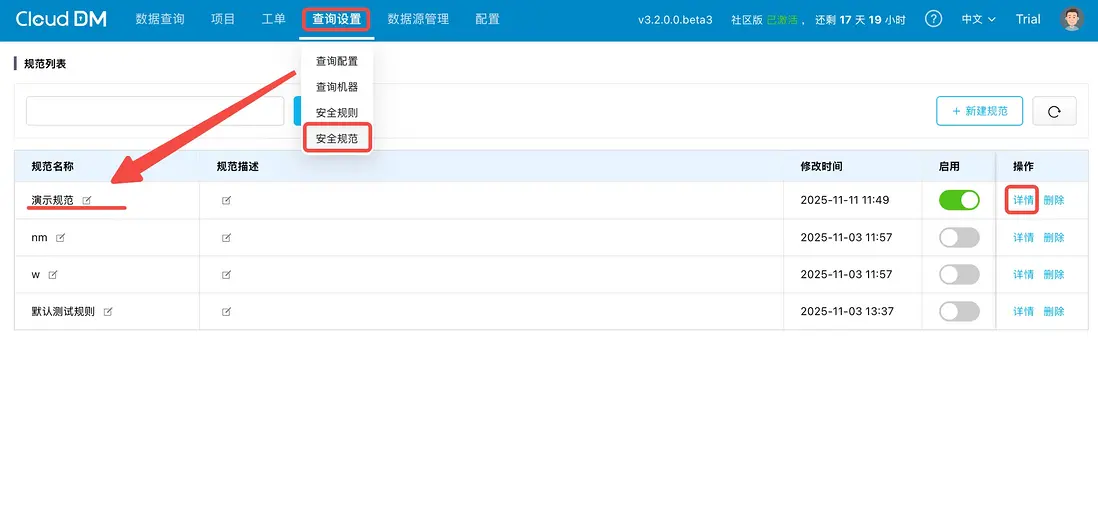Select 安全规范 from dropdown menu
The image size is (1098, 523).
[x=337, y=139]
